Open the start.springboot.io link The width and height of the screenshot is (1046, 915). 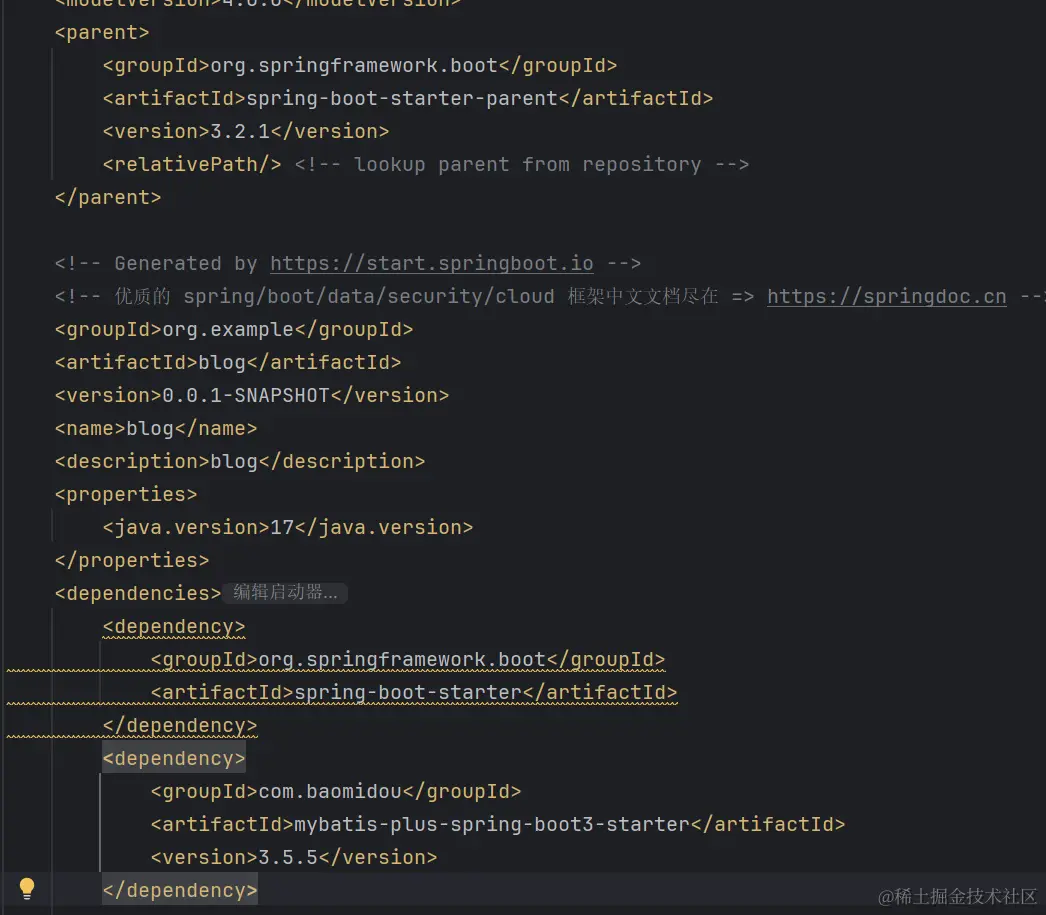coord(431,264)
